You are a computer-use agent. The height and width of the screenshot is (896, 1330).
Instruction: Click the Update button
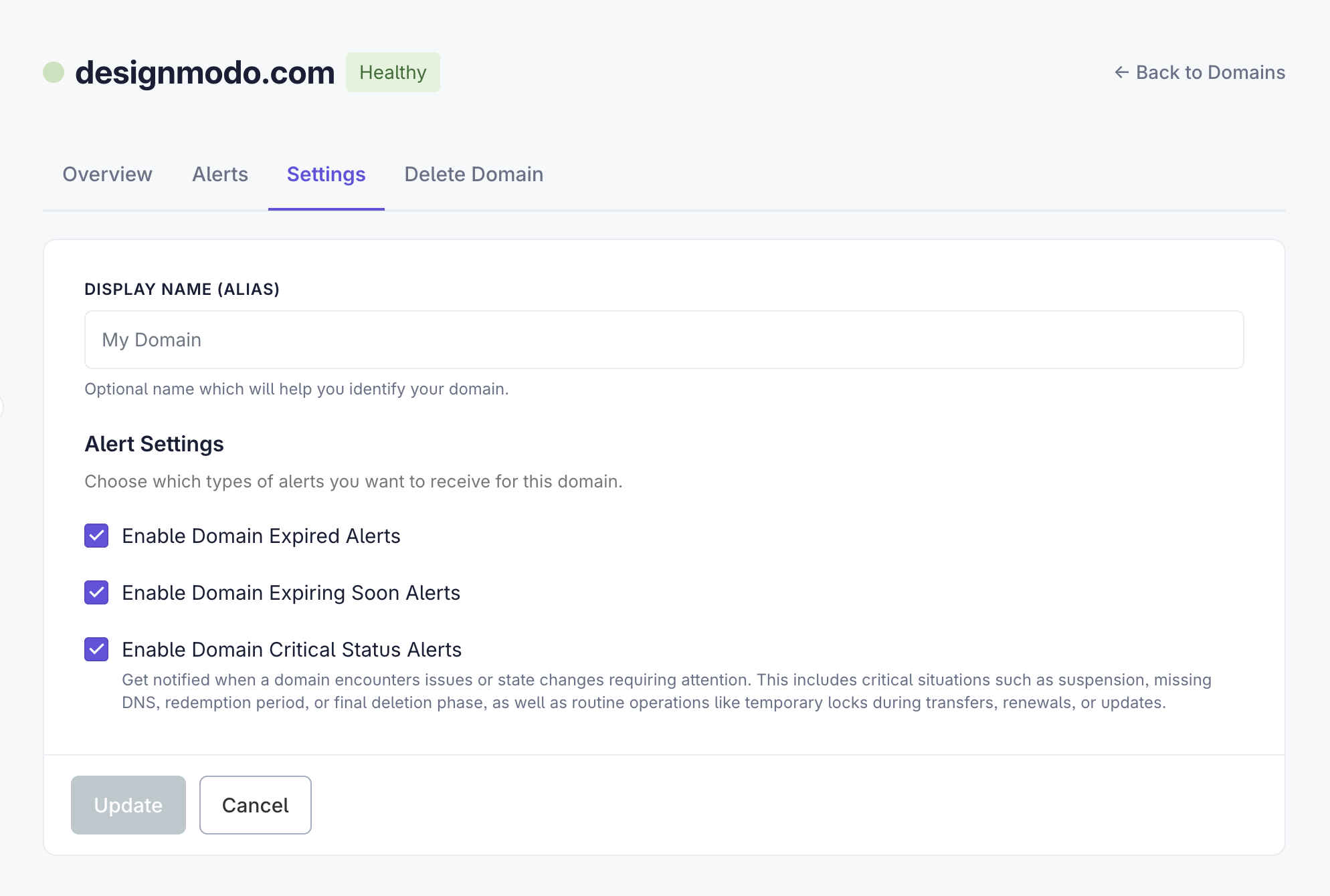pyautogui.click(x=128, y=805)
